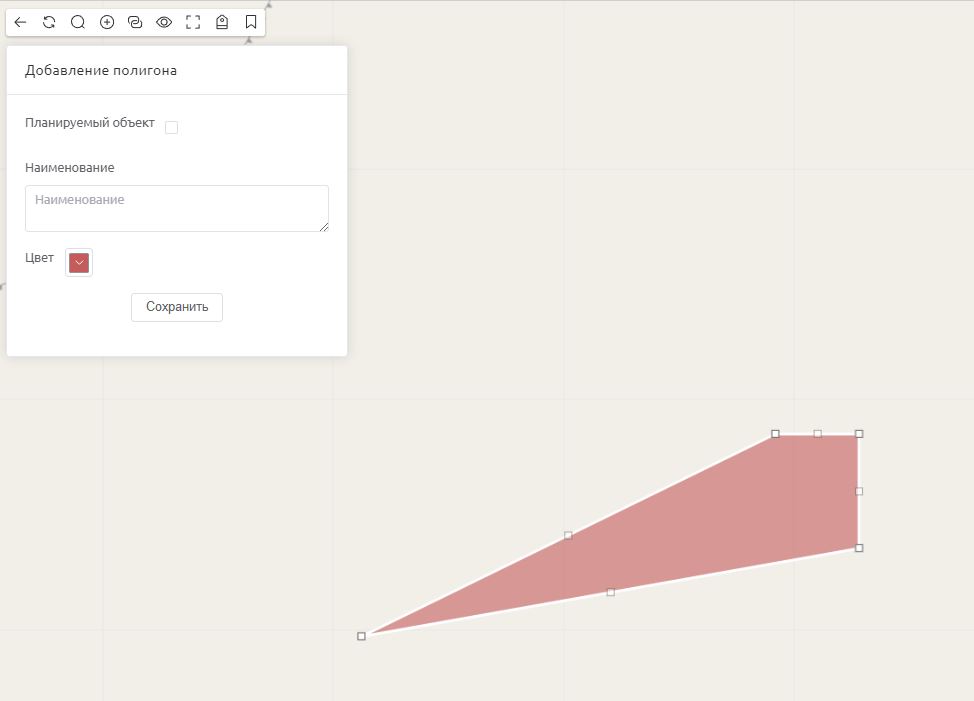Click the linked layers icon
Viewport: 974px width, 701px height.
(x=135, y=22)
